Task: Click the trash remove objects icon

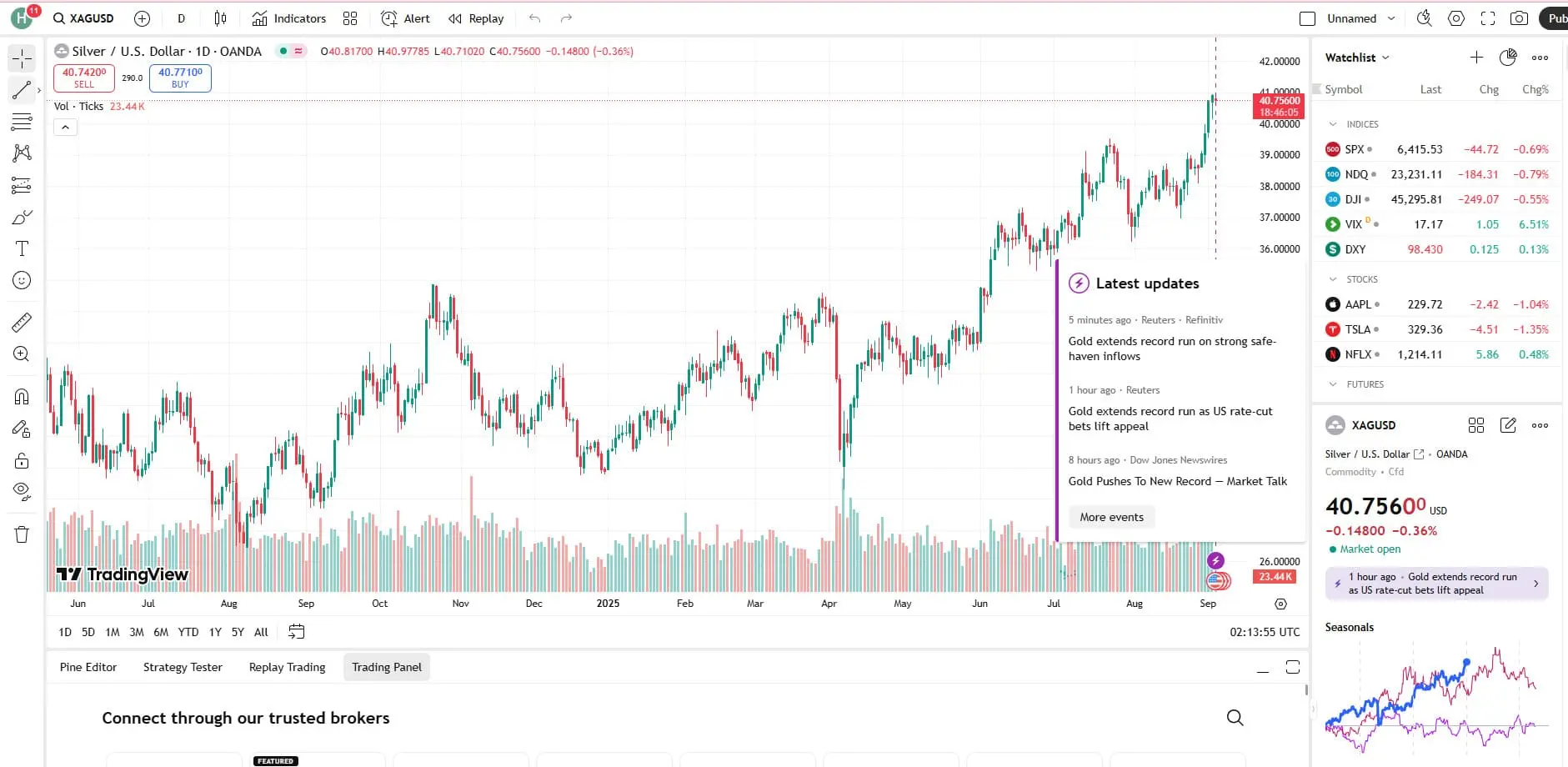Action: (22, 534)
